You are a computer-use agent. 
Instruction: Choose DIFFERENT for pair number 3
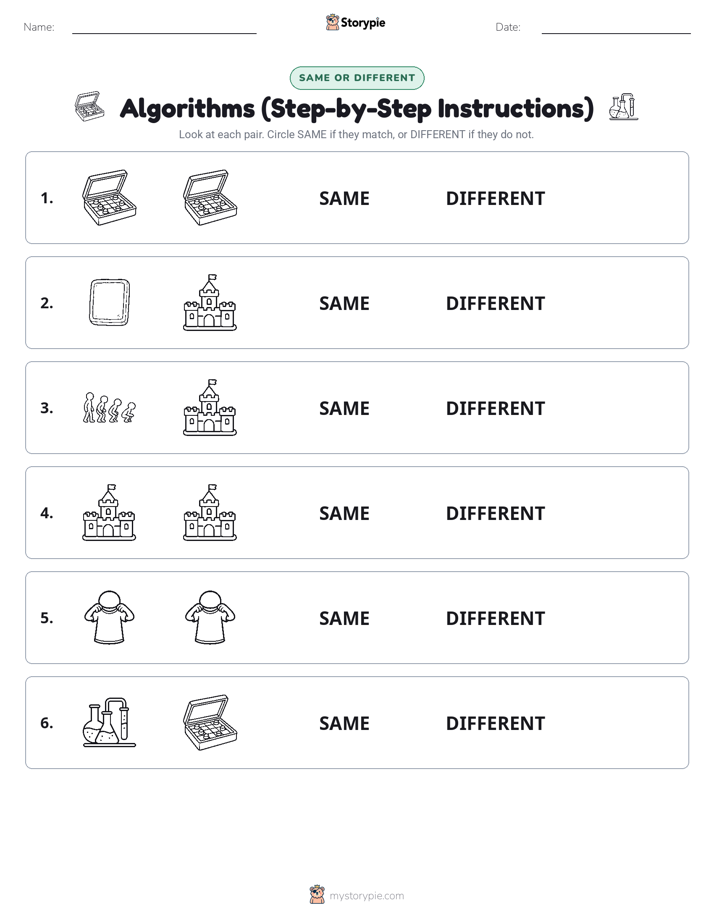[495, 408]
